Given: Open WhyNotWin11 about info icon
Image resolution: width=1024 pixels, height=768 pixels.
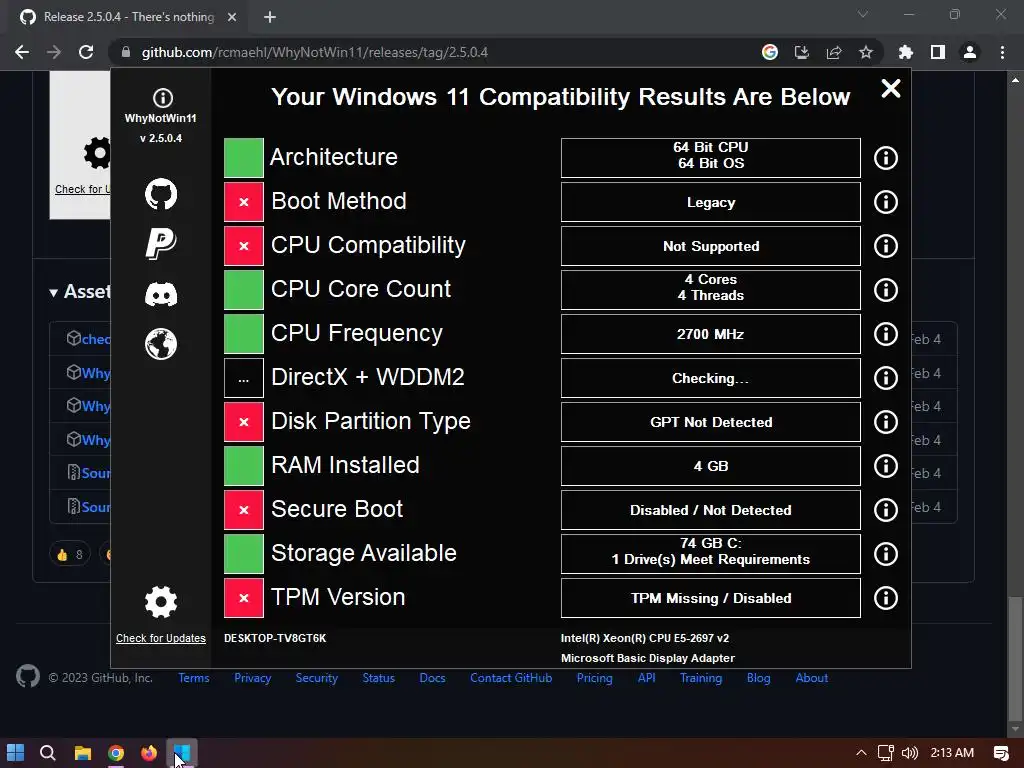Looking at the screenshot, I should point(163,98).
